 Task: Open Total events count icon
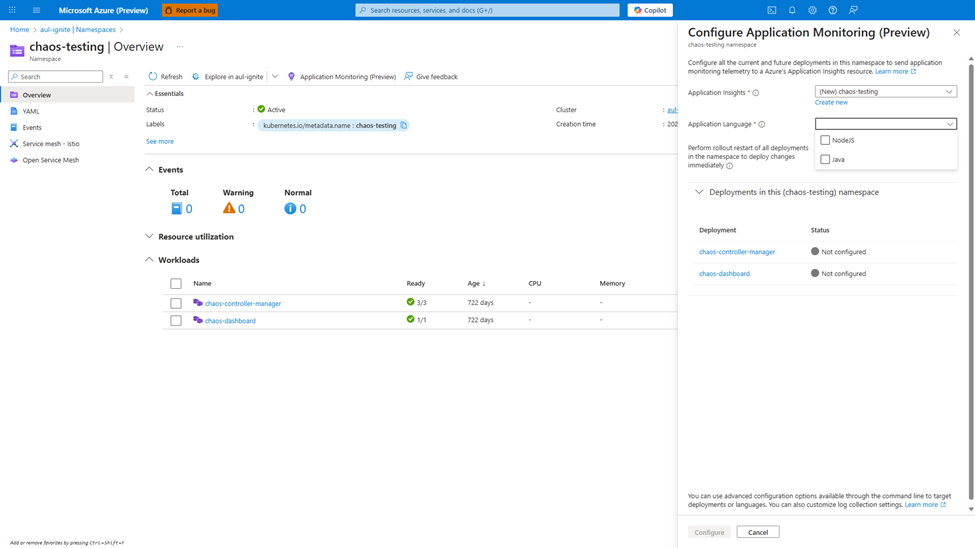coord(177,208)
